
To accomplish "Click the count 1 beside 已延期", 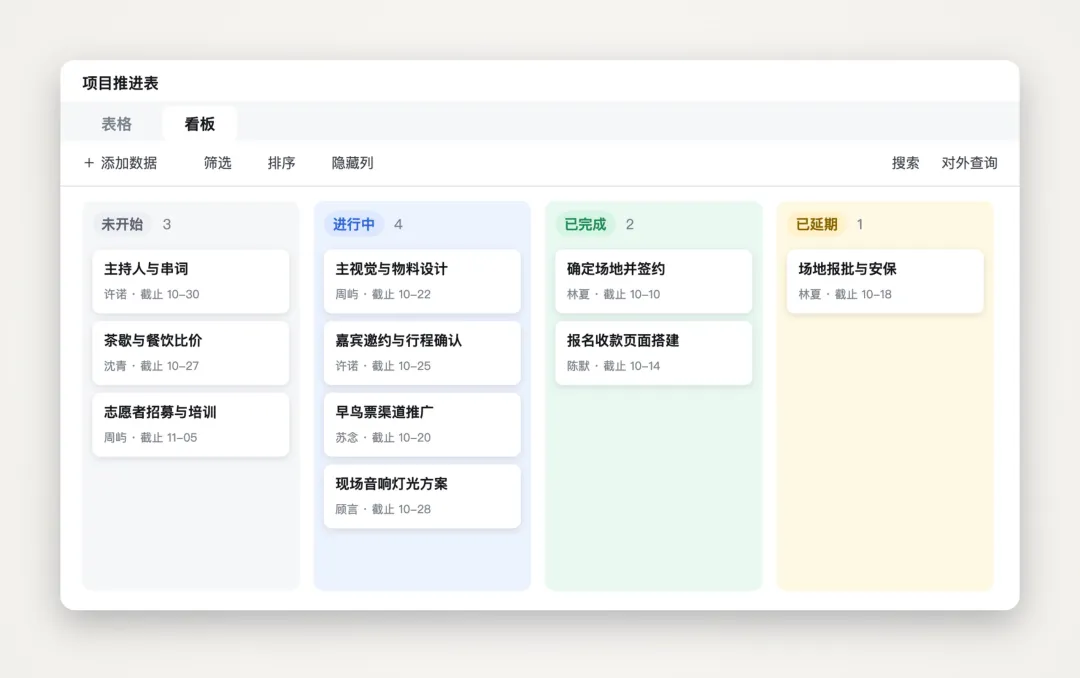I will (x=860, y=225).
